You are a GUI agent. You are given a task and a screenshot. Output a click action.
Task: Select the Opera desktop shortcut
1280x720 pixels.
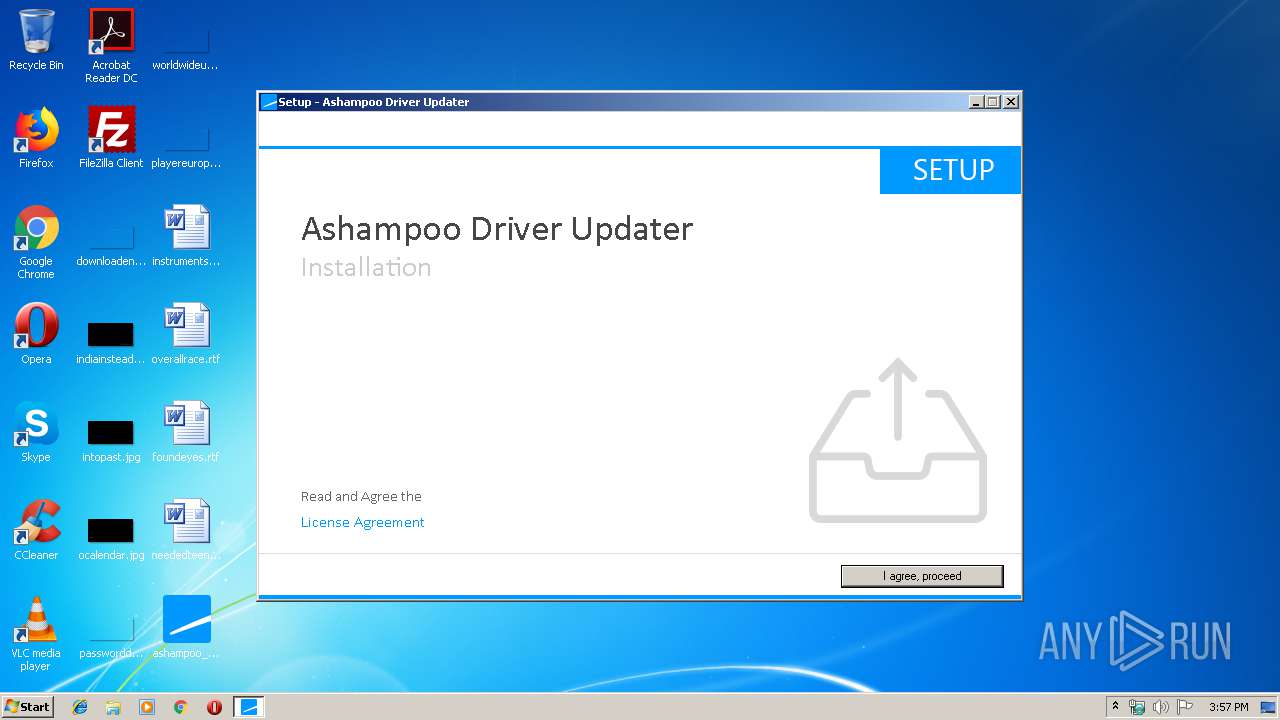pos(36,334)
